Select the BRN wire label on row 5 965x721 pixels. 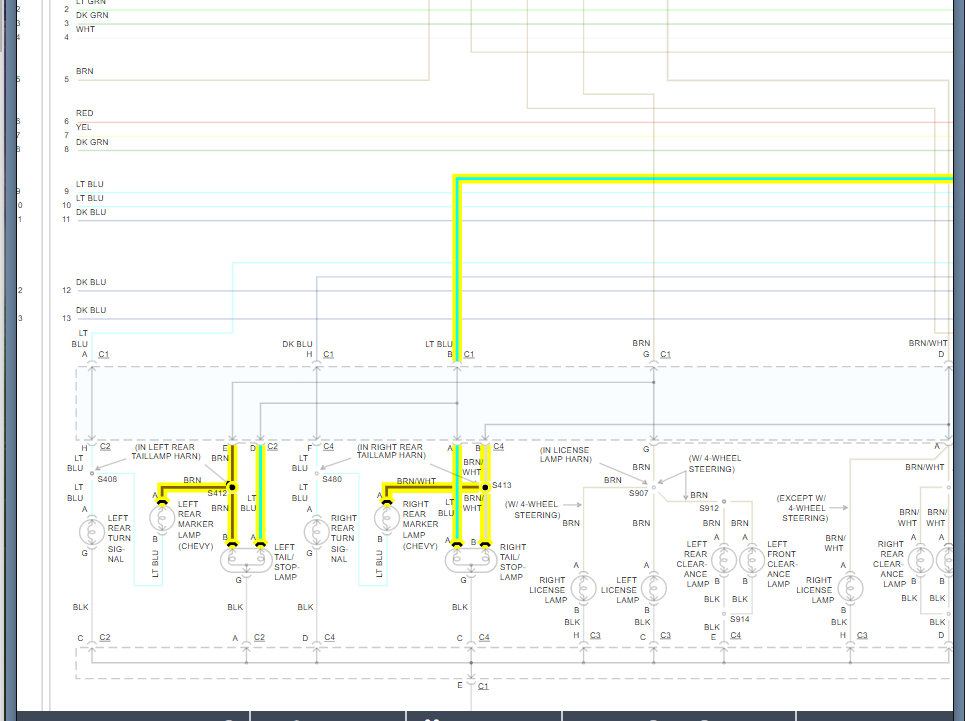pyautogui.click(x=85, y=71)
